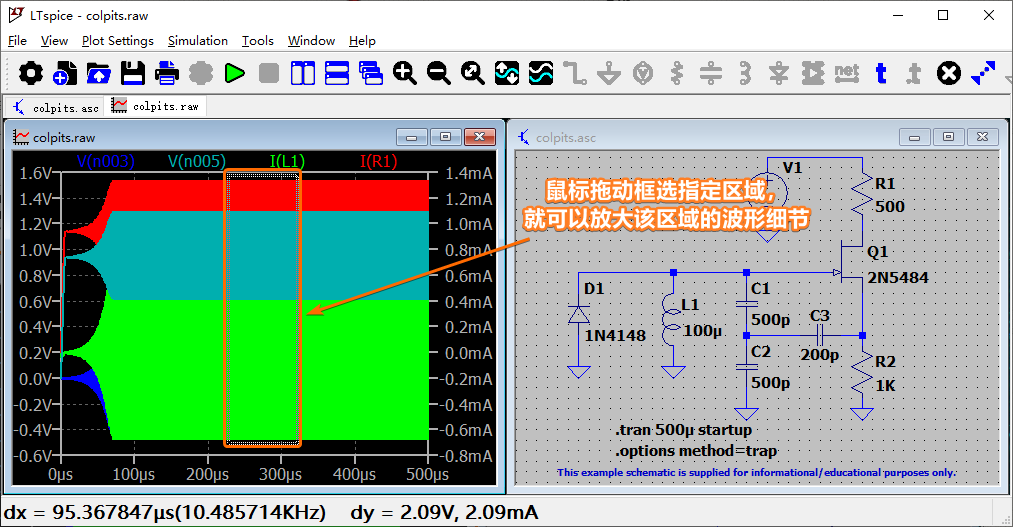Screen dimensions: 1013x527
Task: Click the grey configure analysis gear
Action: point(201,73)
